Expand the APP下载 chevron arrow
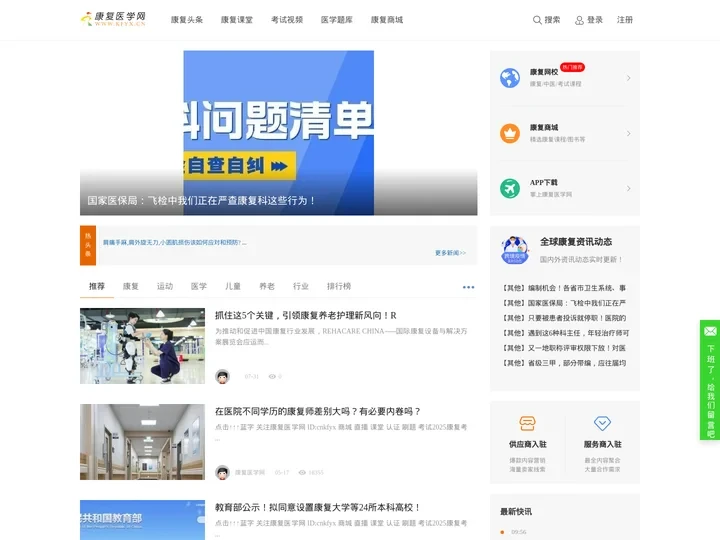Viewport: 720px width, 540px height. (628, 188)
